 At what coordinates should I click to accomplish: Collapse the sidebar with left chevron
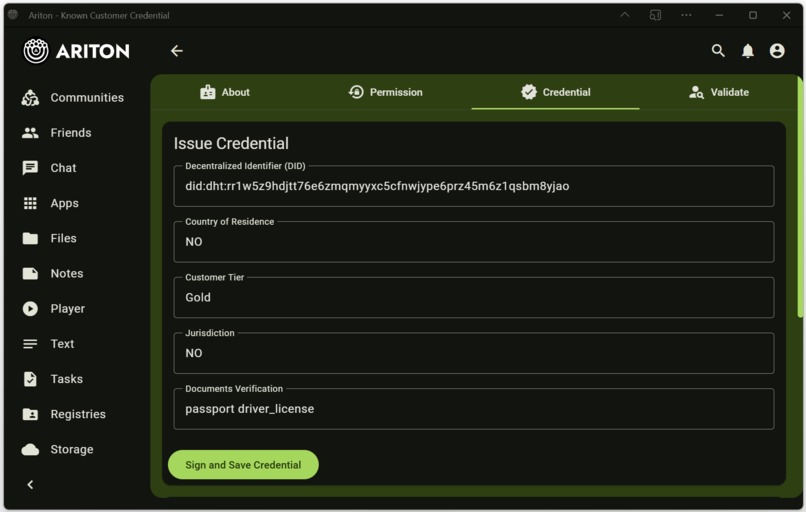click(x=30, y=485)
